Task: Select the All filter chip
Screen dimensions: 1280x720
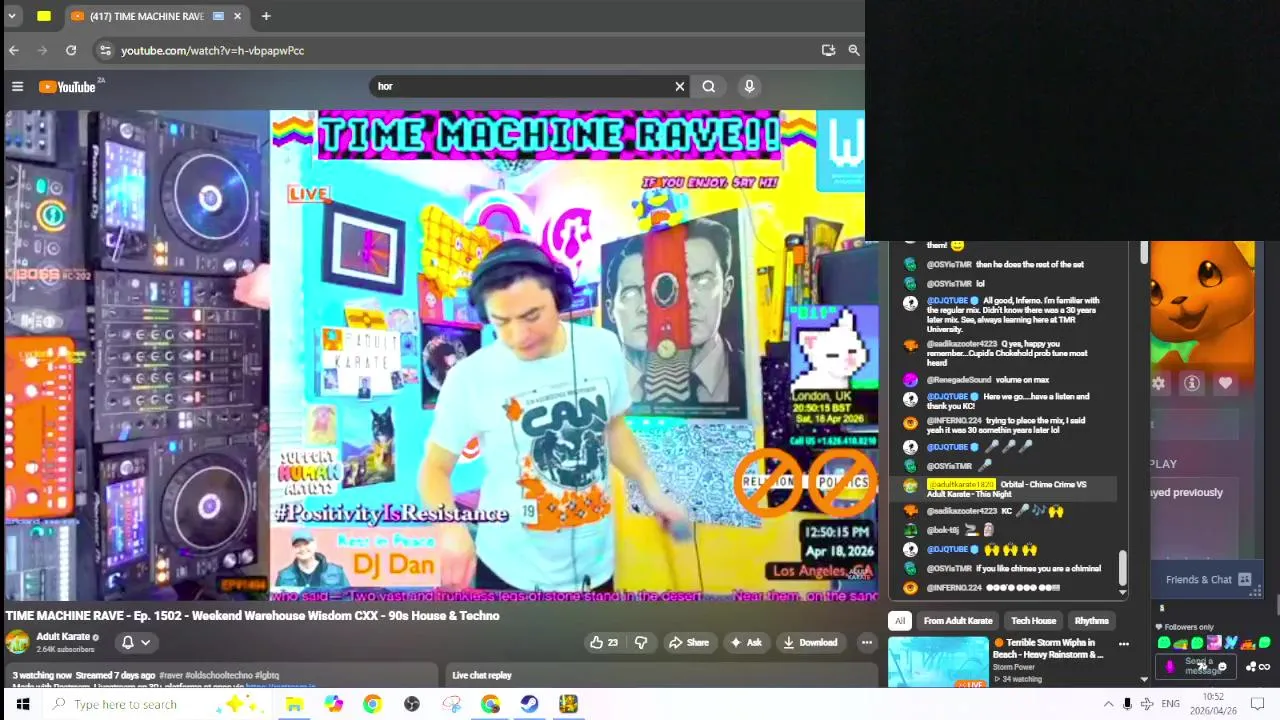Action: pyautogui.click(x=900, y=620)
